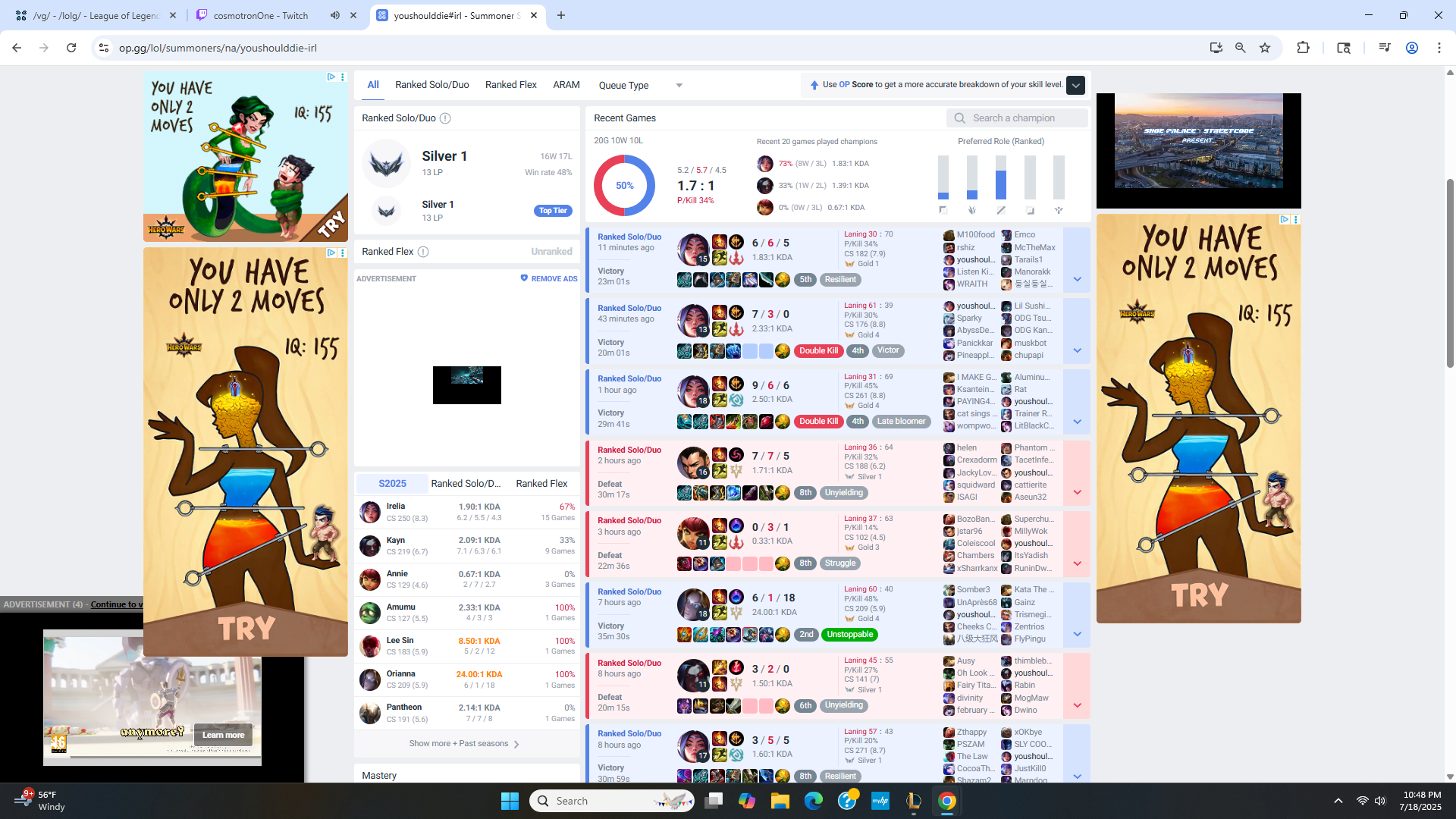The width and height of the screenshot is (1456, 819).
Task: Click the Windows taskbar Search box
Action: [x=611, y=801]
